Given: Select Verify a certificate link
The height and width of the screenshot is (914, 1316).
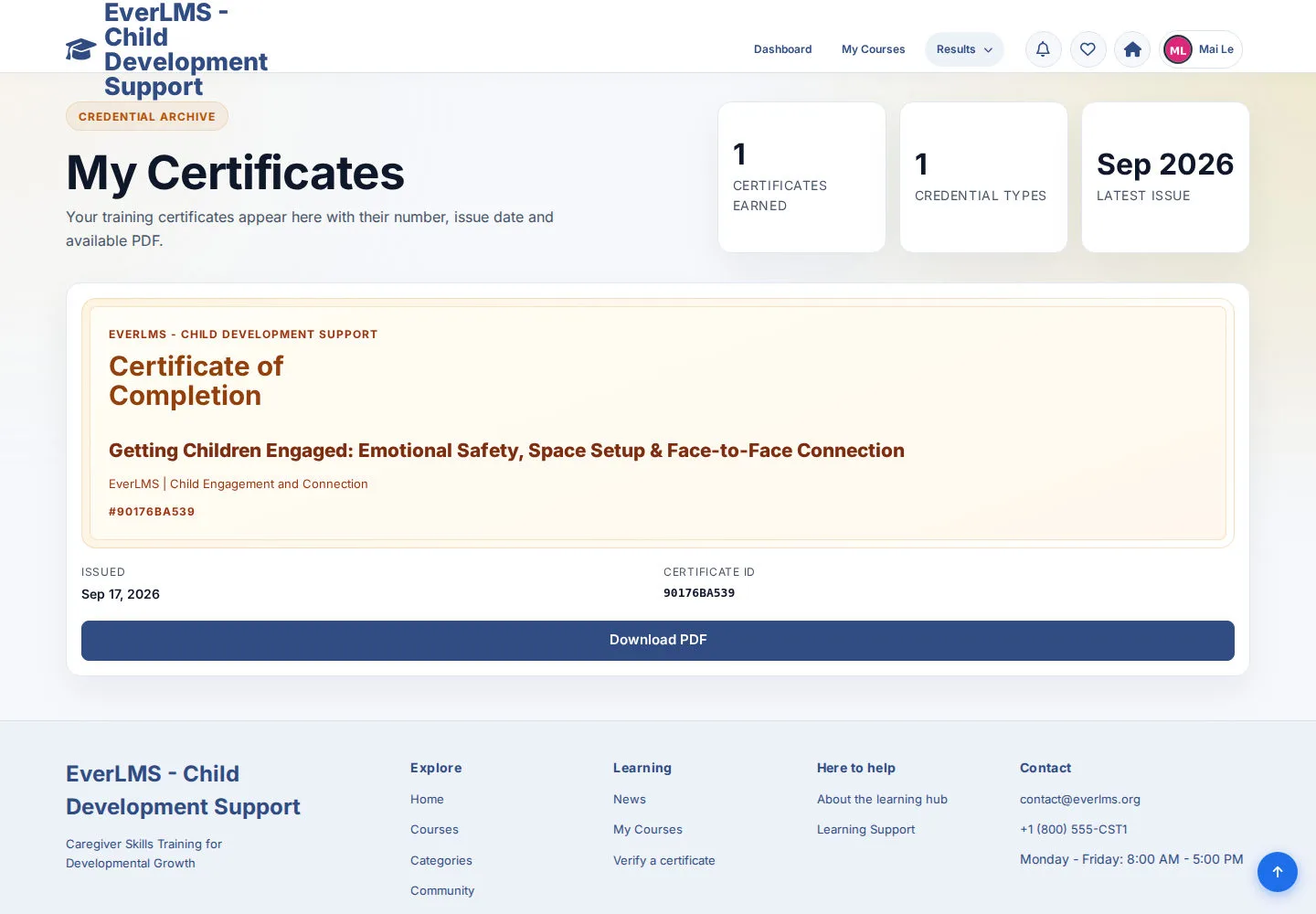Looking at the screenshot, I should 664,860.
